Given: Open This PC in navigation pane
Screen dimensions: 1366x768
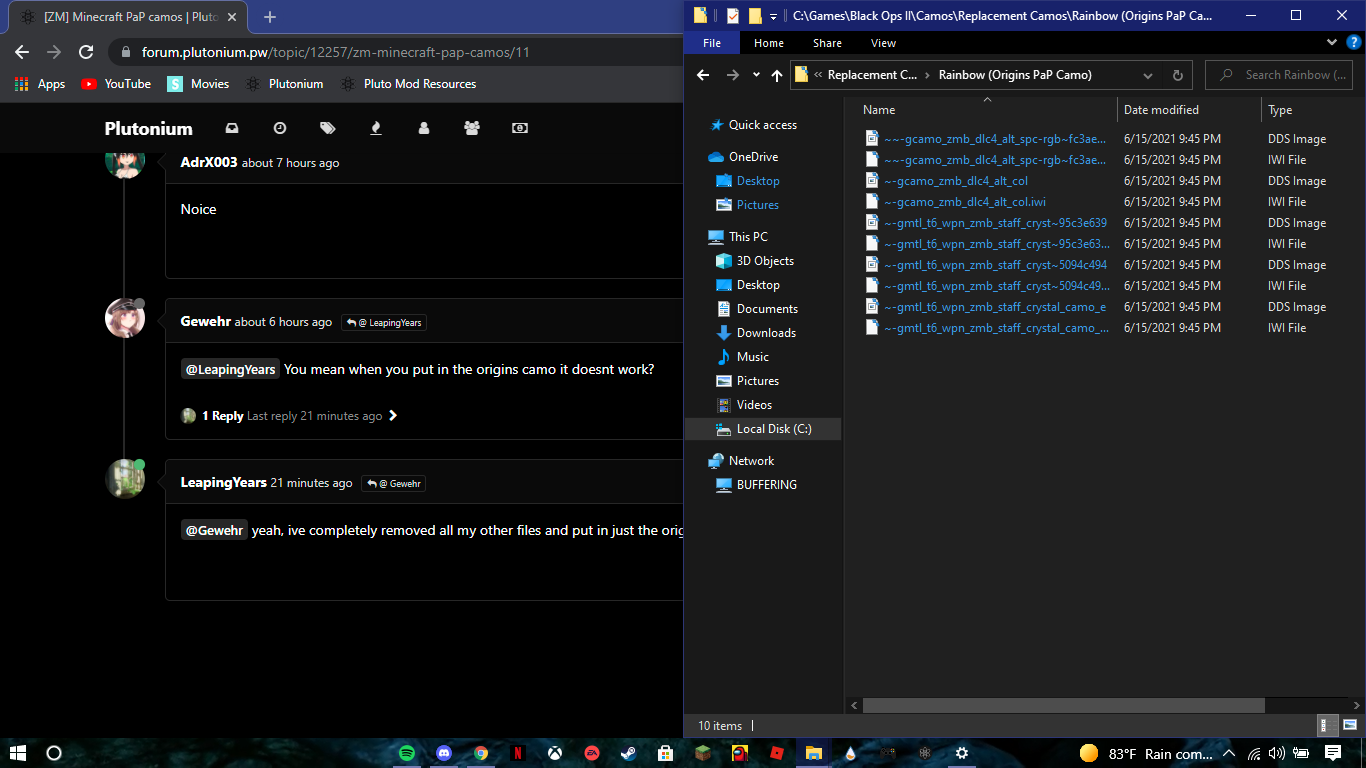Looking at the screenshot, I should click(x=747, y=237).
